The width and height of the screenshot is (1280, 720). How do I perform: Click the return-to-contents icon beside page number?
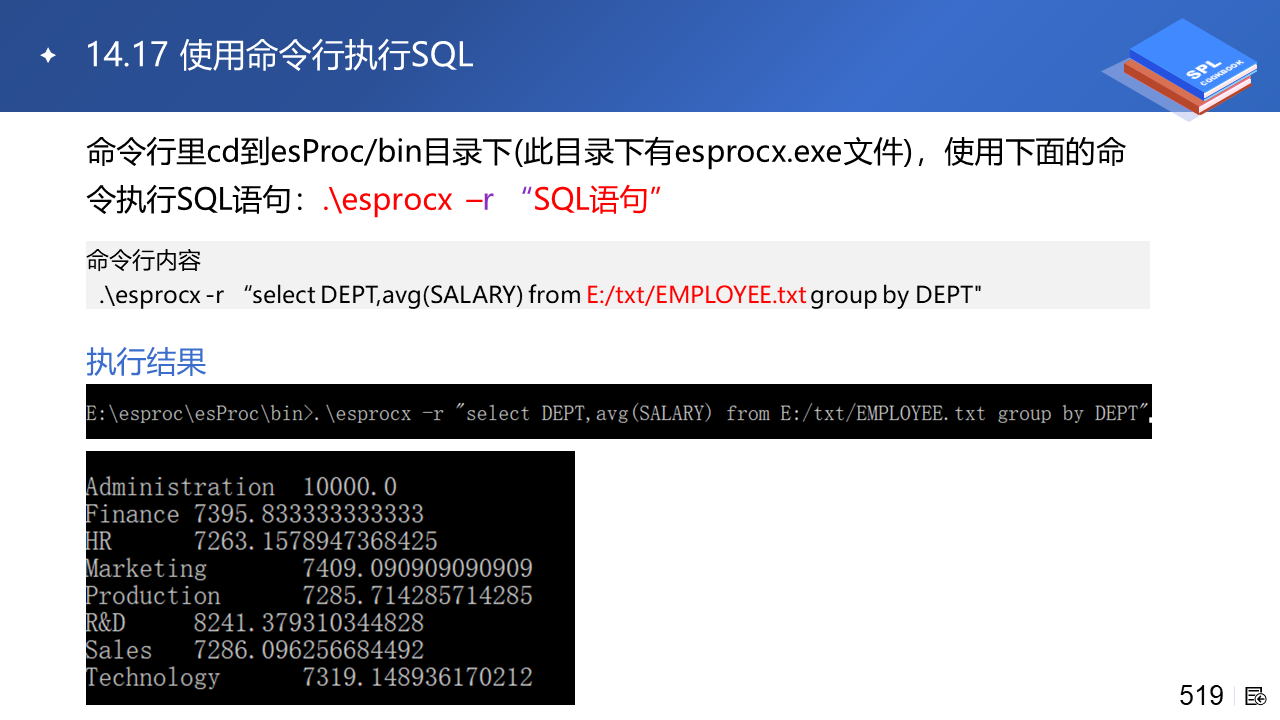1256,696
